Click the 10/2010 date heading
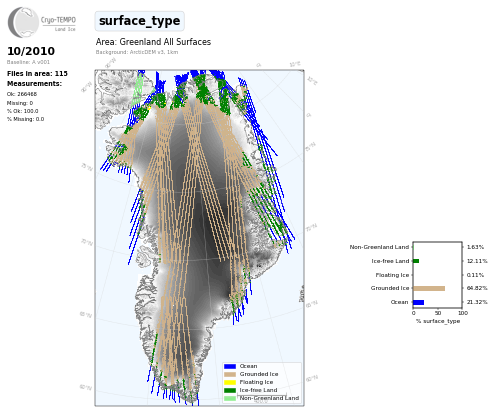 coord(31,51)
